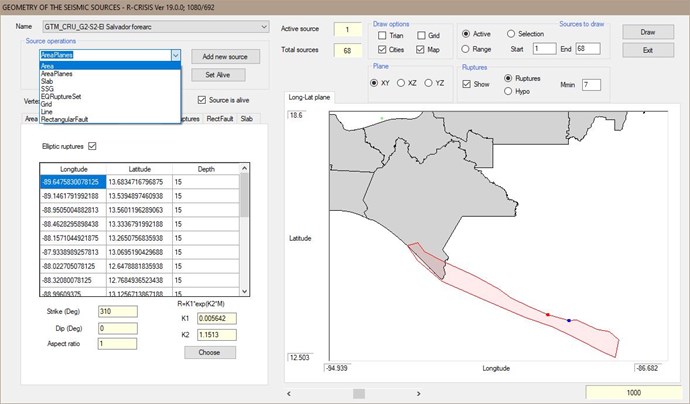Click the Choose button

click(210, 353)
